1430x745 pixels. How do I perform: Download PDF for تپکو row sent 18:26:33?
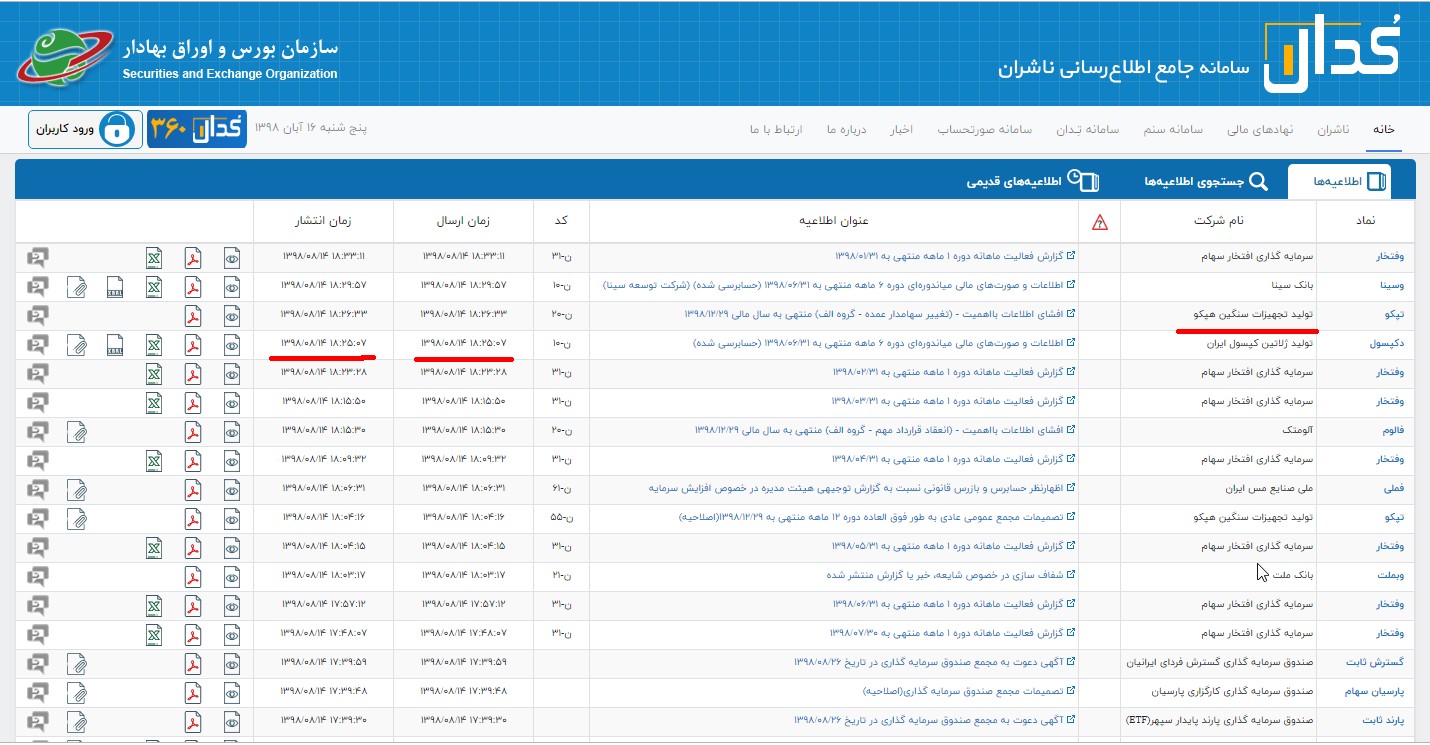point(192,316)
